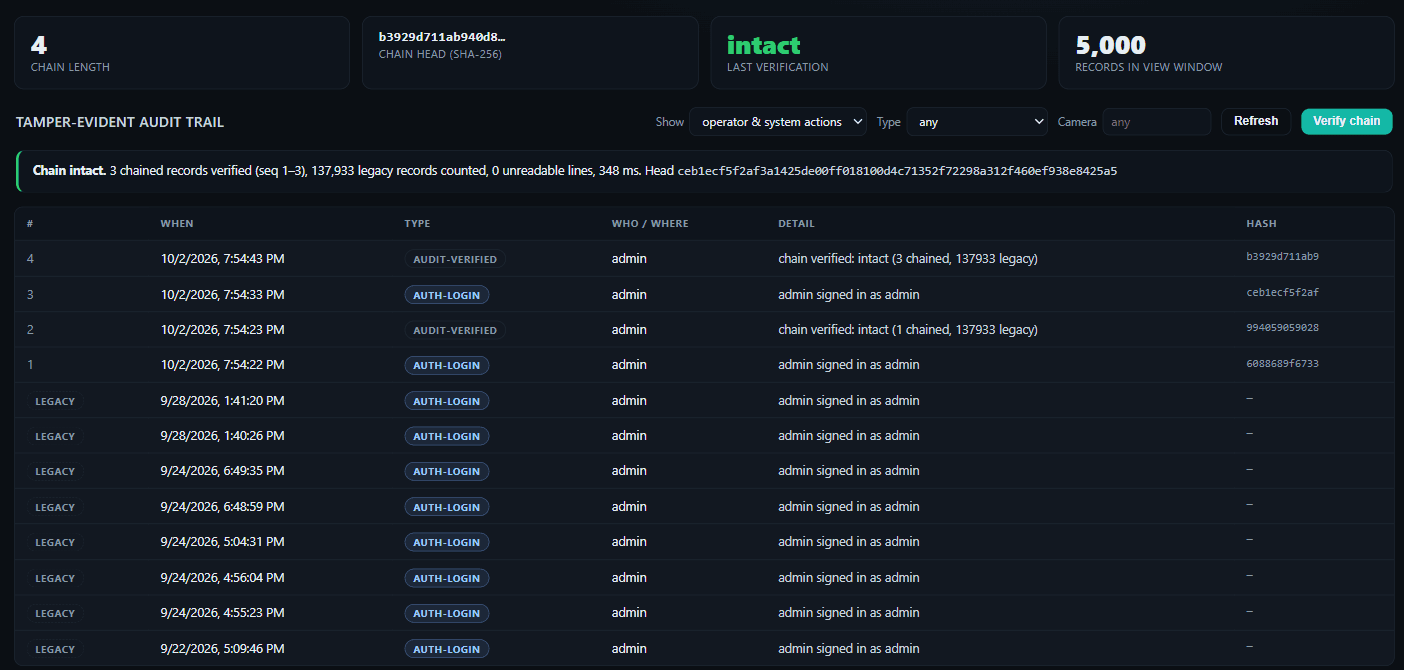
Task: Click timestamp 10/2/2026, 7:54:22 PM
Action: coord(222,365)
